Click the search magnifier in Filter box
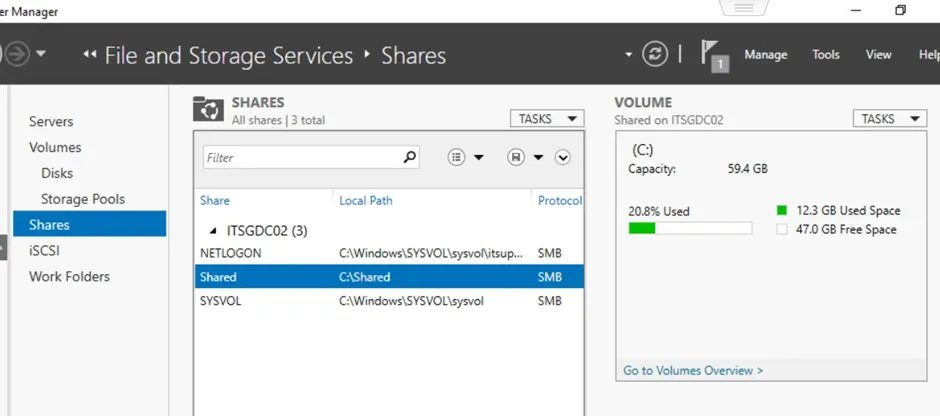This screenshot has height=416, width=940. click(409, 157)
